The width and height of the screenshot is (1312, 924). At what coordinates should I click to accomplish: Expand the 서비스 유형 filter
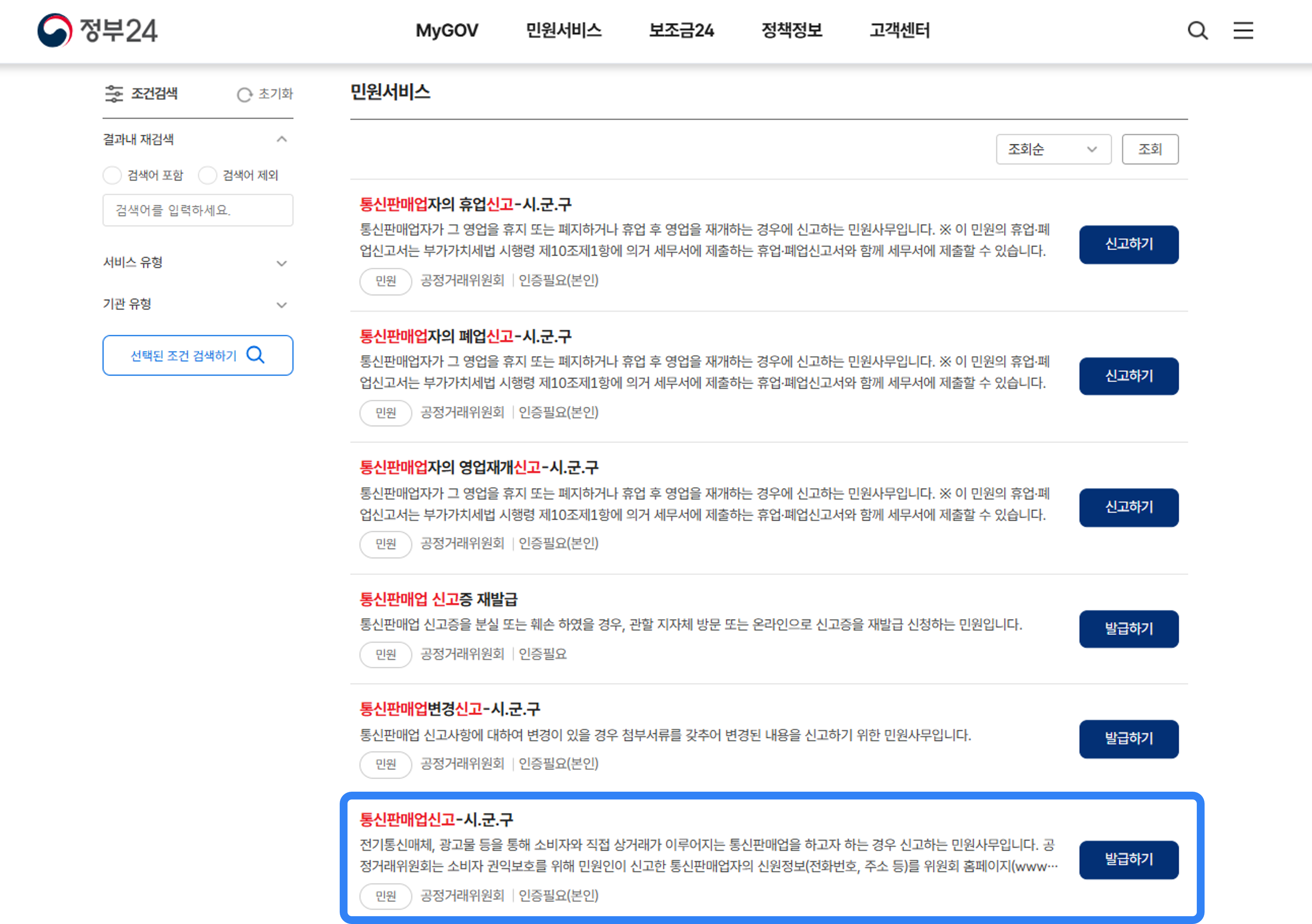tap(282, 263)
